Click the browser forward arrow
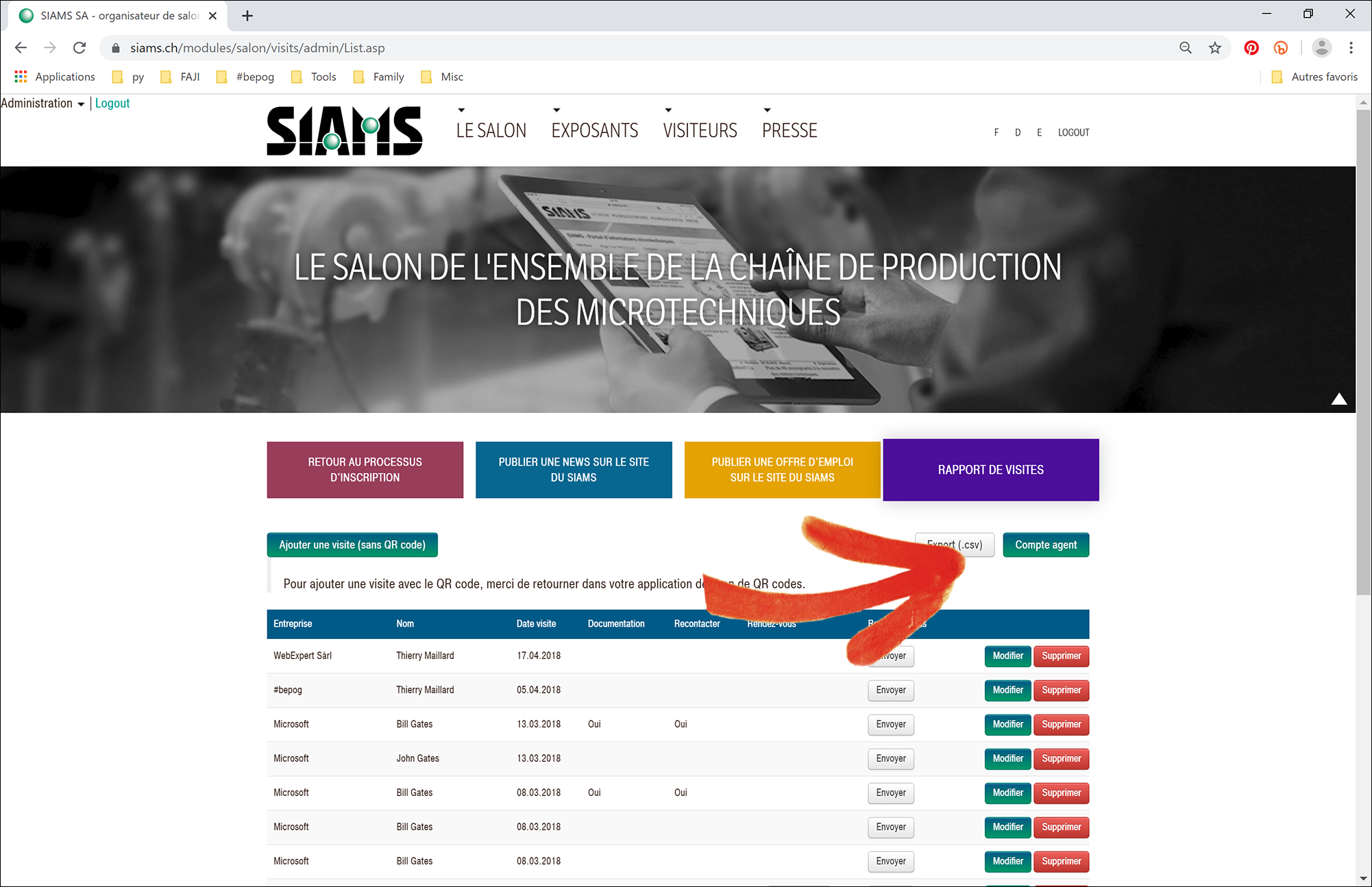1372x887 pixels. tap(50, 48)
